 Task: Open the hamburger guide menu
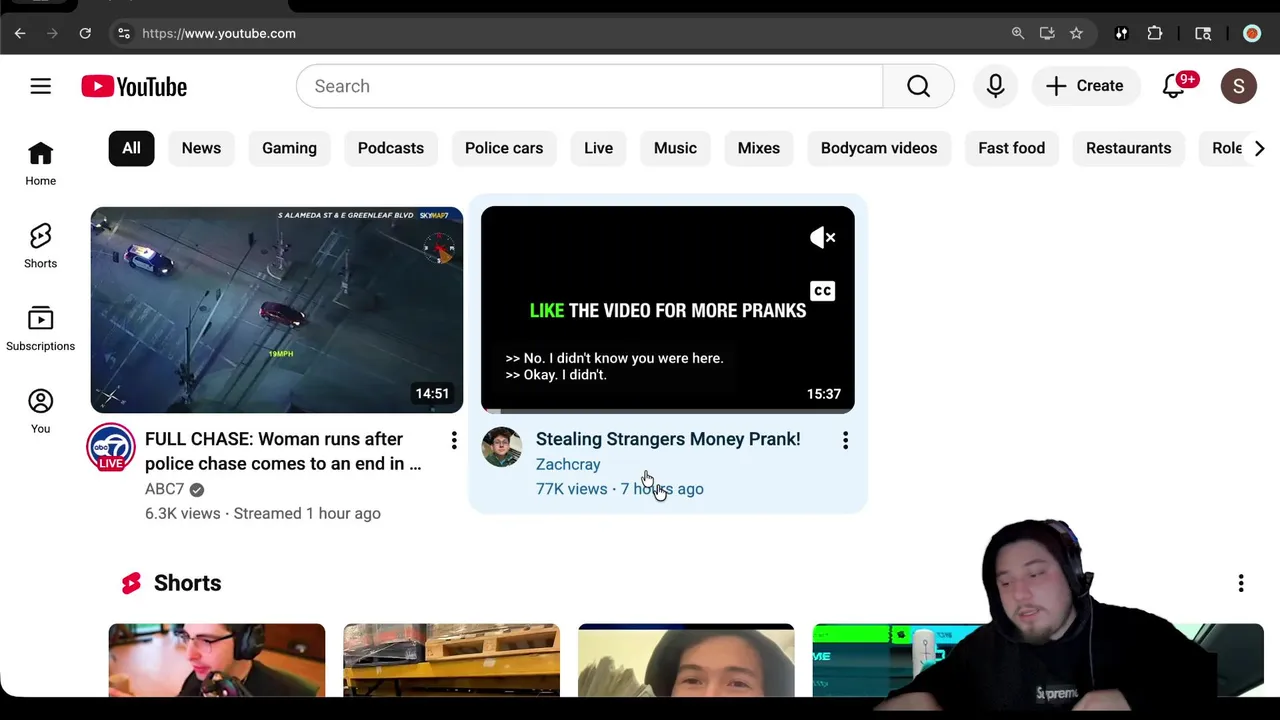(x=40, y=86)
